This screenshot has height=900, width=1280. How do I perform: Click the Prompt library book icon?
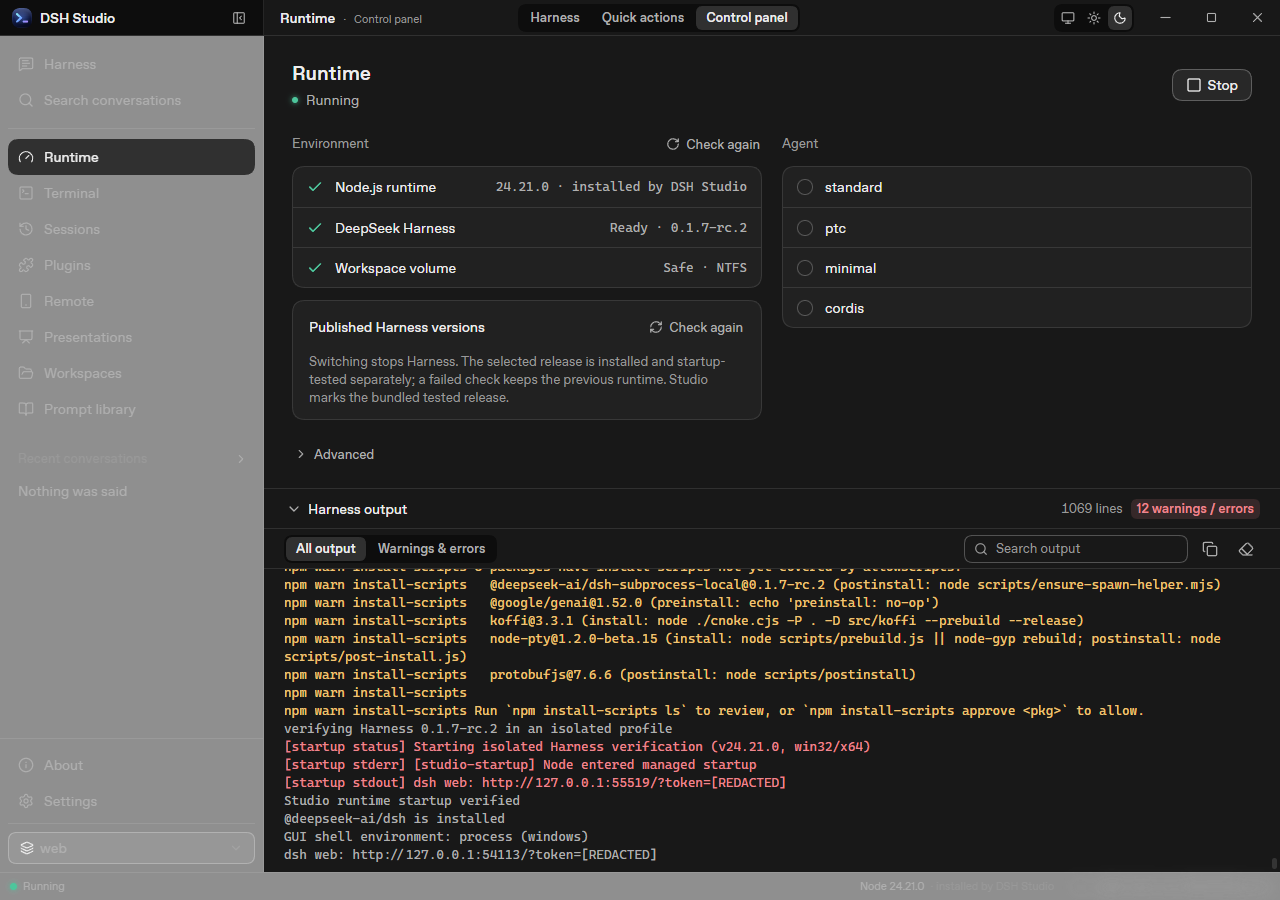point(27,409)
